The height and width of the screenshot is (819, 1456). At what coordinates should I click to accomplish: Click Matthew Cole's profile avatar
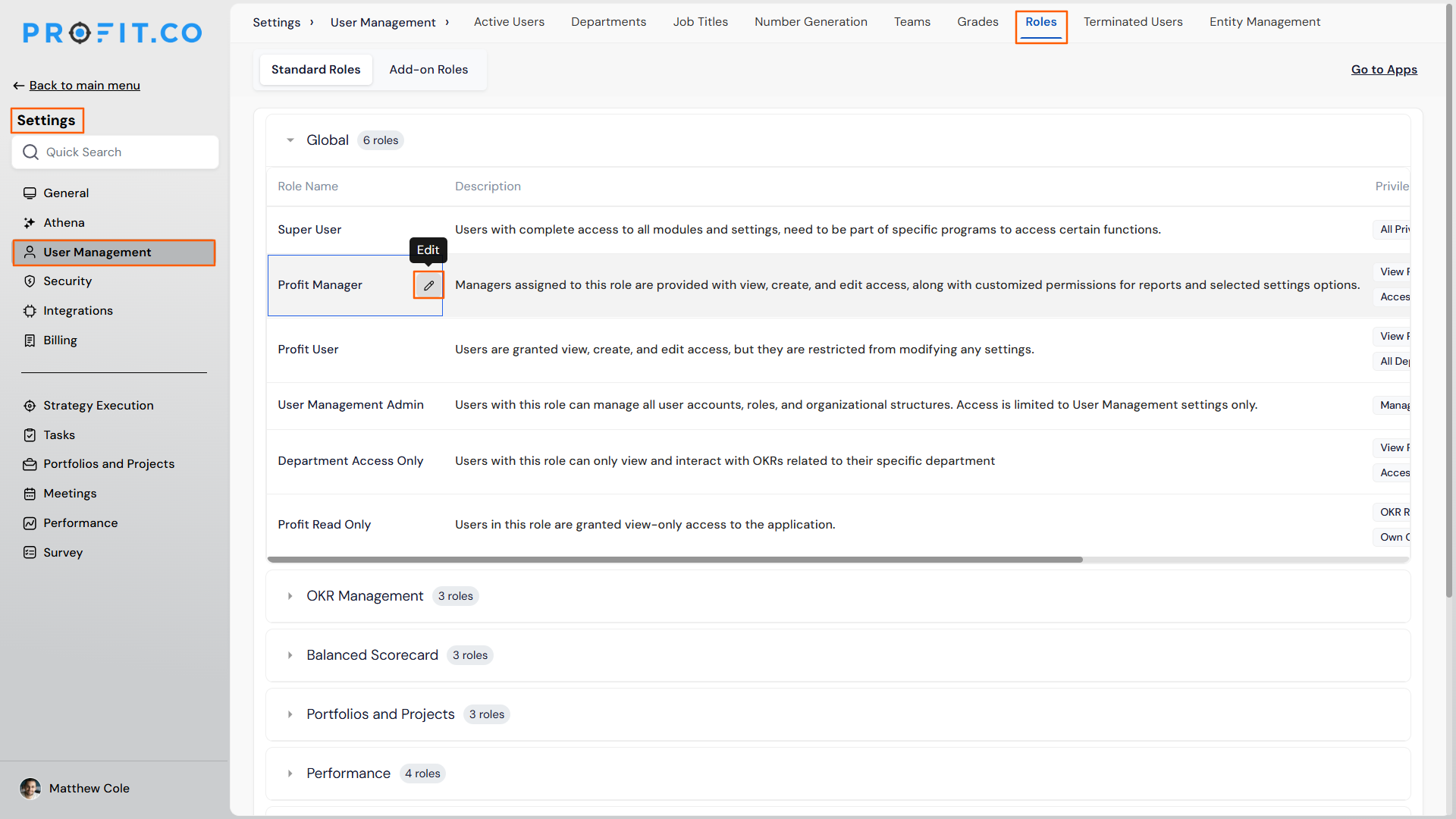tap(30, 789)
